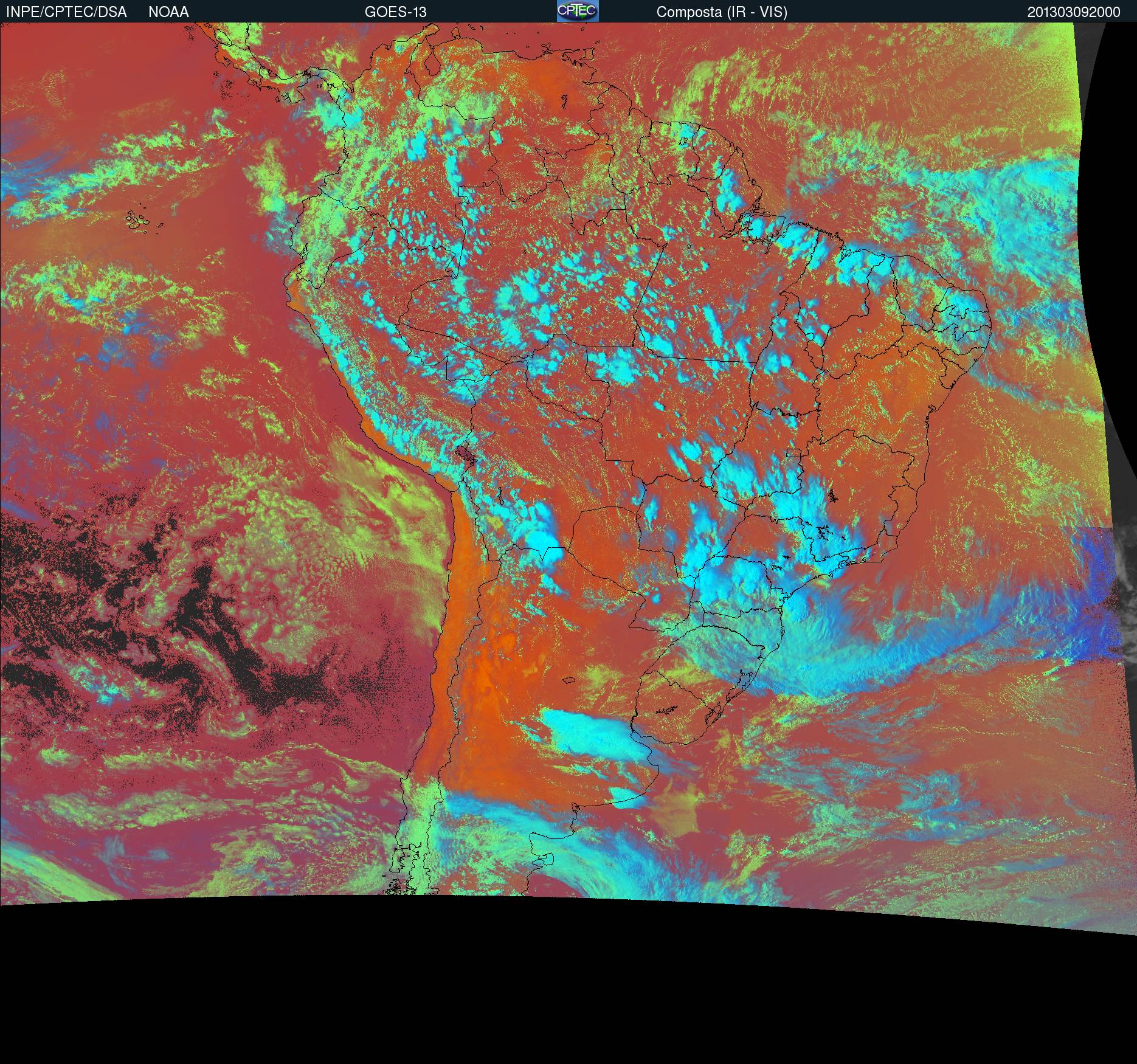This screenshot has height=1064, width=1137.
Task: Click the GOES-13 satellite label
Action: click(395, 12)
